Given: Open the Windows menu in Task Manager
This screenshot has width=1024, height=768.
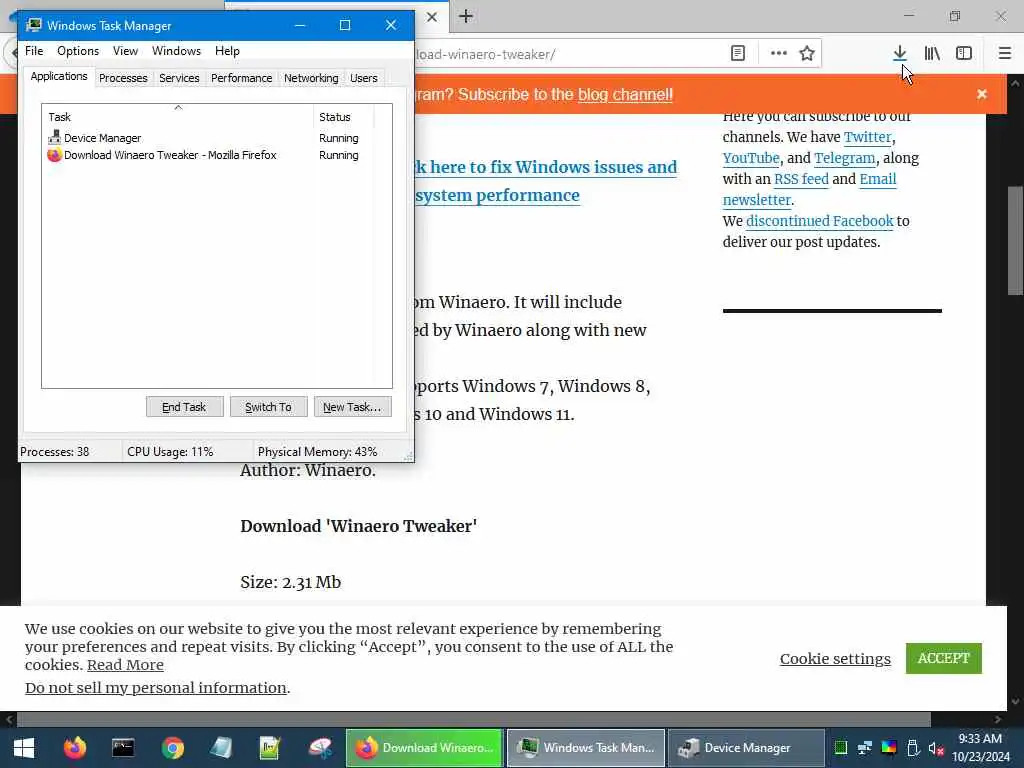Looking at the screenshot, I should (176, 51).
